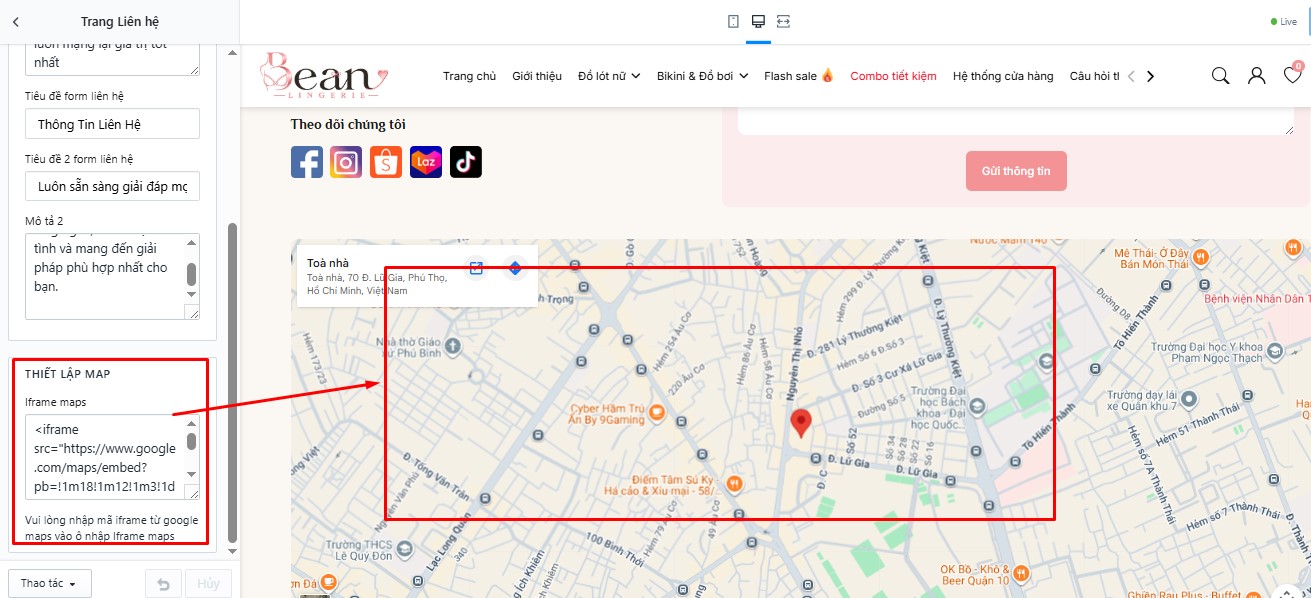Click the red location pin on map
Image resolution: width=1311 pixels, height=598 pixels.
[x=800, y=424]
